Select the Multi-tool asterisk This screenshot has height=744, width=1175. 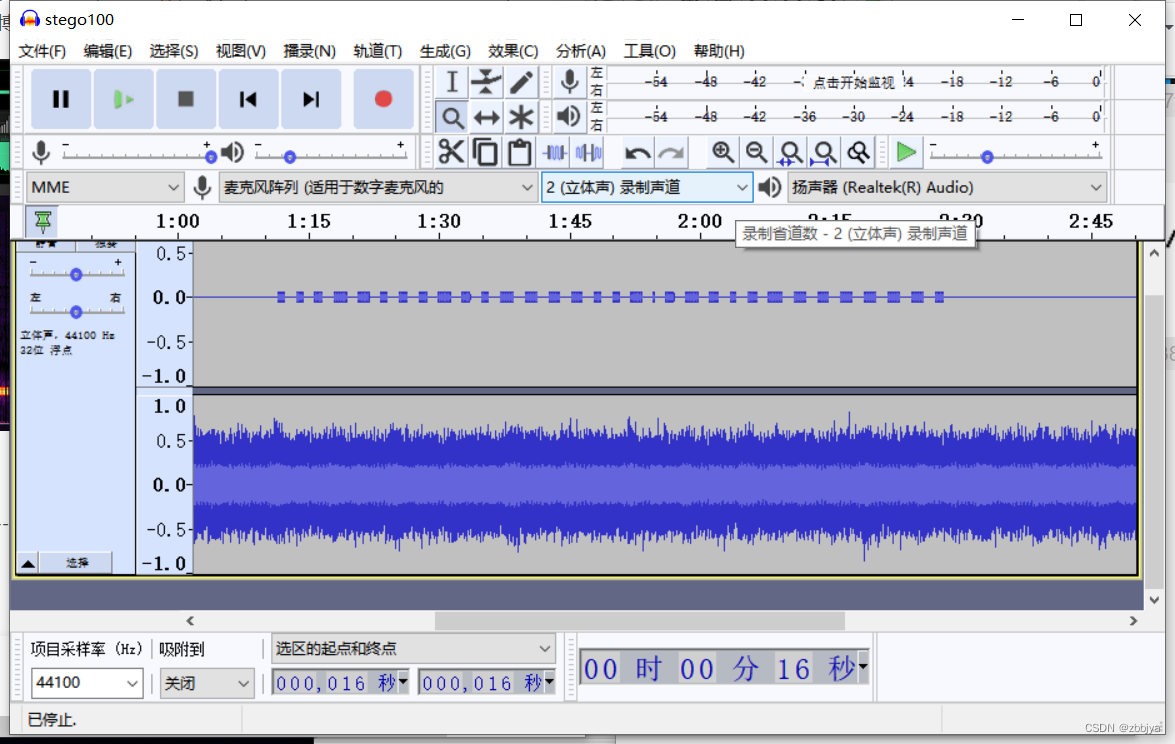pyautogui.click(x=521, y=117)
